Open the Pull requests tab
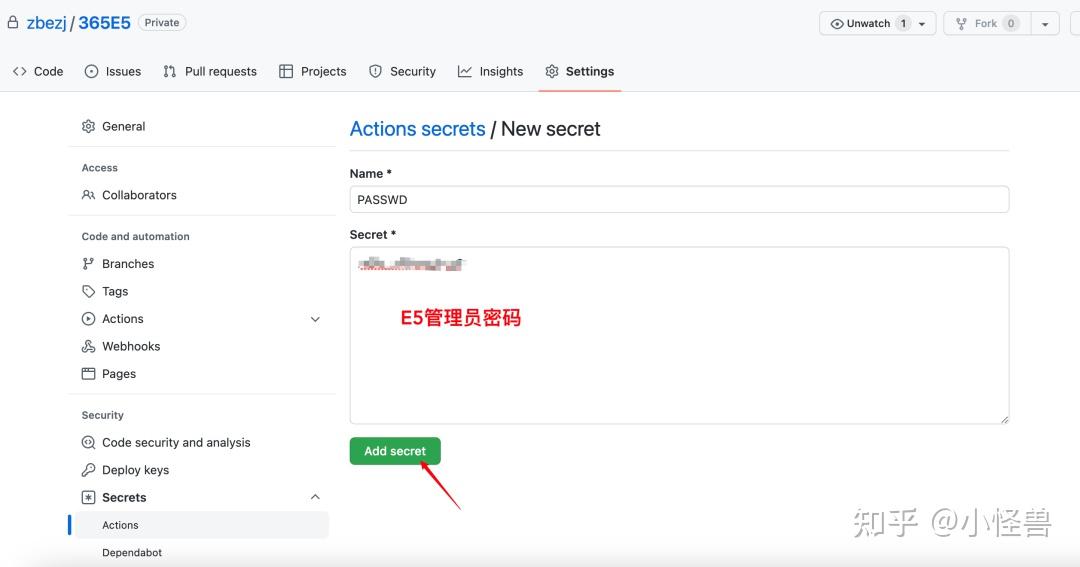Image resolution: width=1080 pixels, height=567 pixels. click(x=209, y=72)
